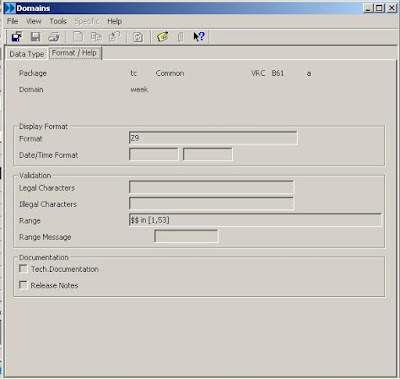
Task: Open the Tools menu
Action: click(58, 21)
